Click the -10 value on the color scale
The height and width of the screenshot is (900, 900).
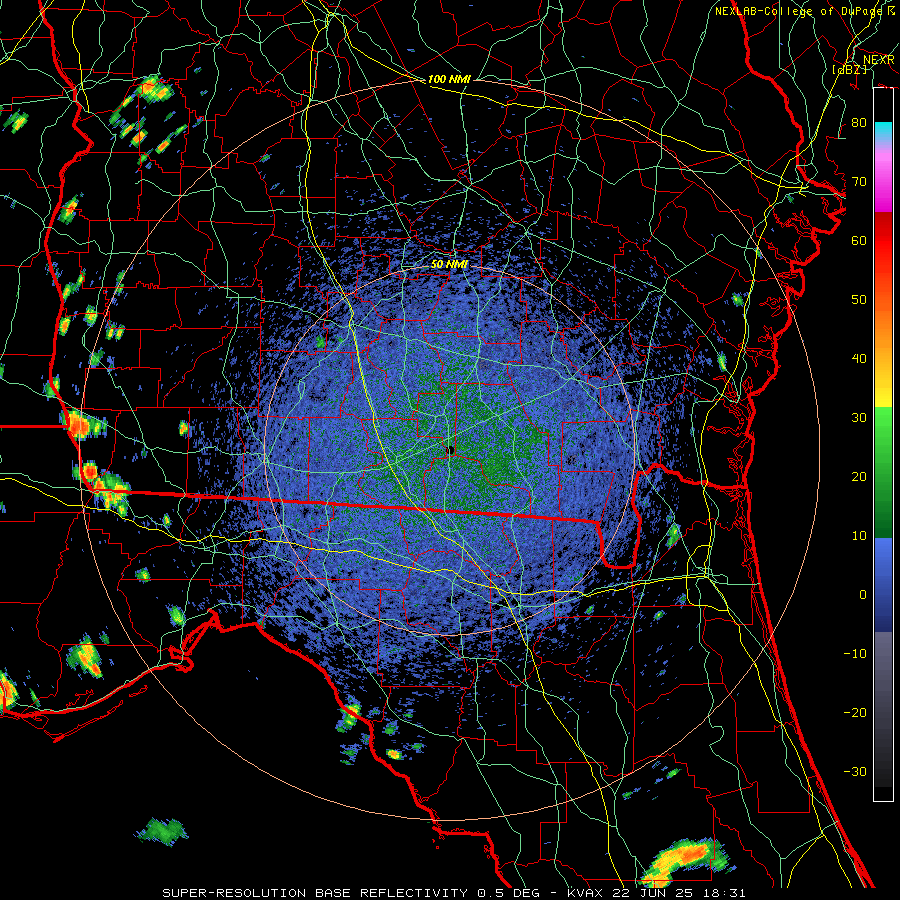tap(855, 654)
